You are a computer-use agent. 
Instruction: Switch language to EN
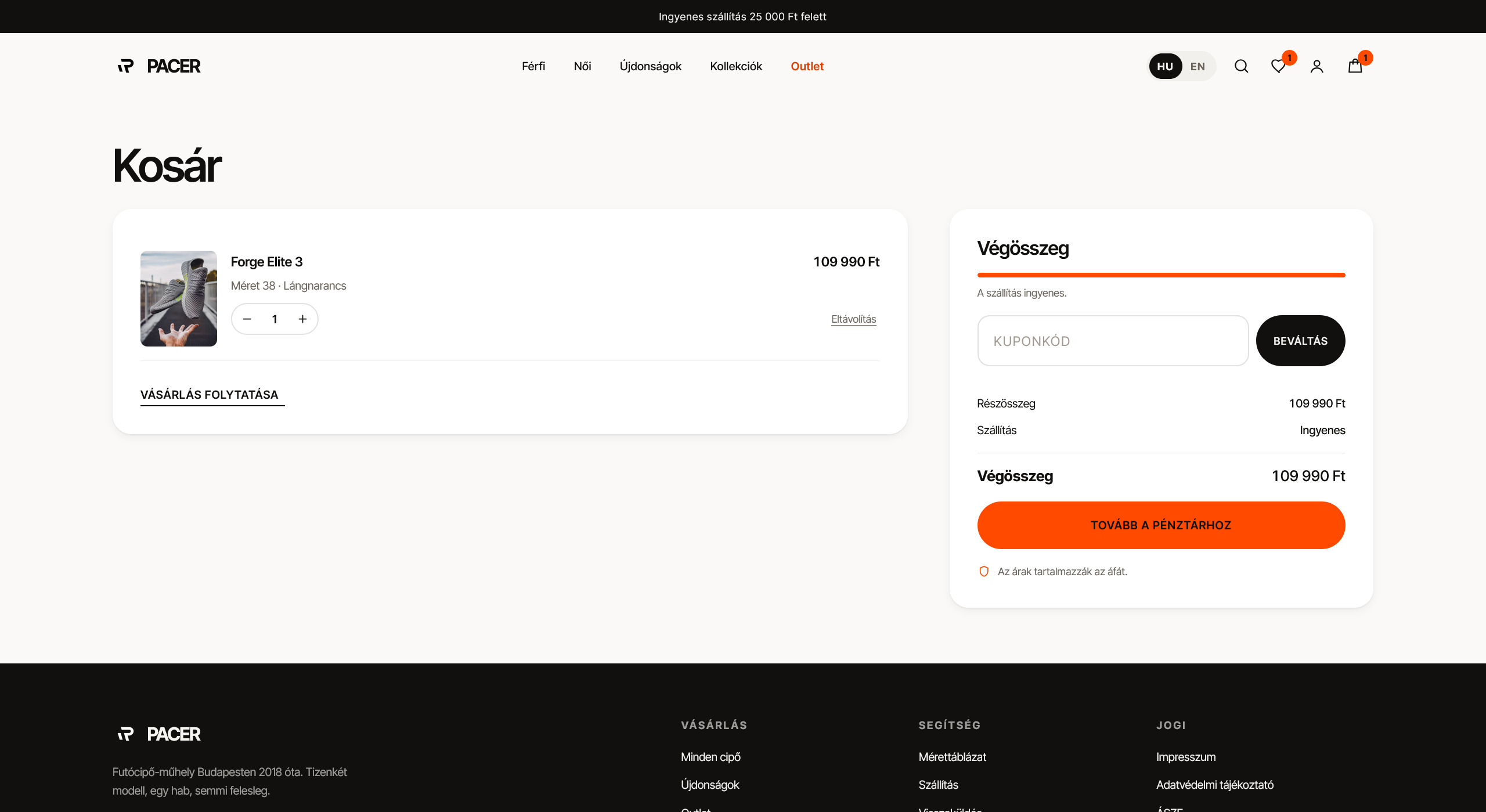(x=1198, y=66)
